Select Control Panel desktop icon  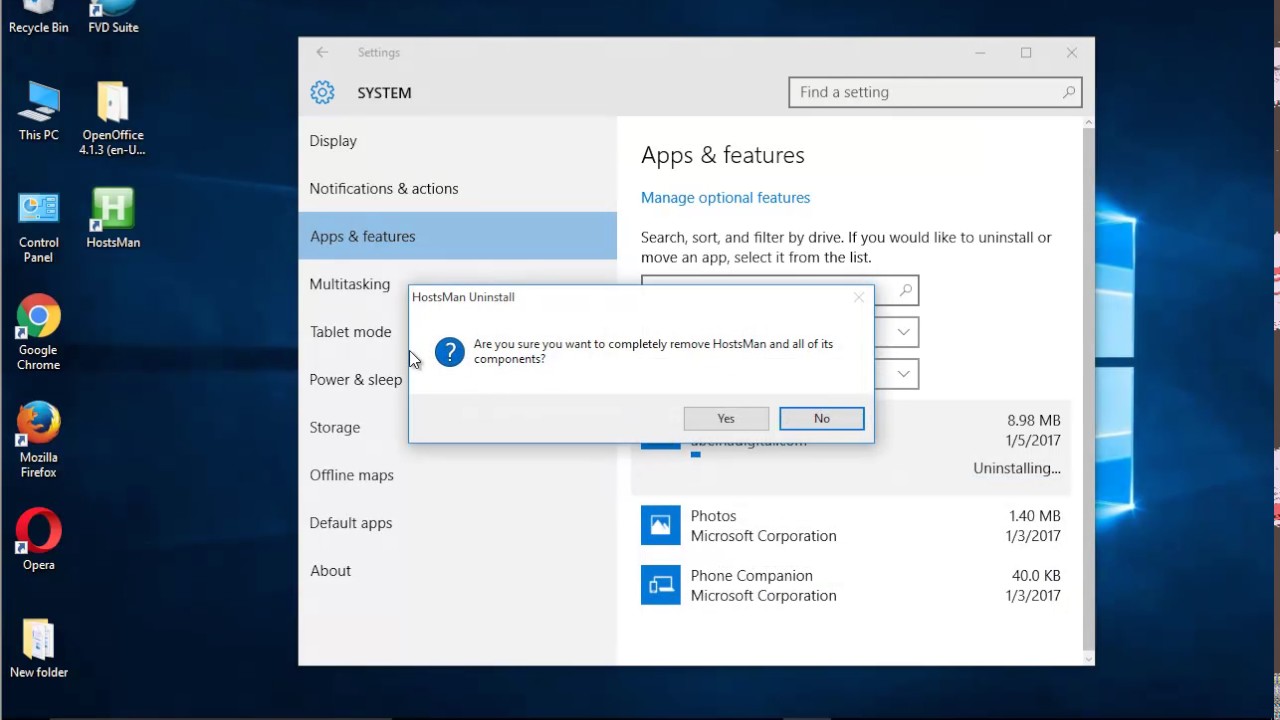(38, 226)
